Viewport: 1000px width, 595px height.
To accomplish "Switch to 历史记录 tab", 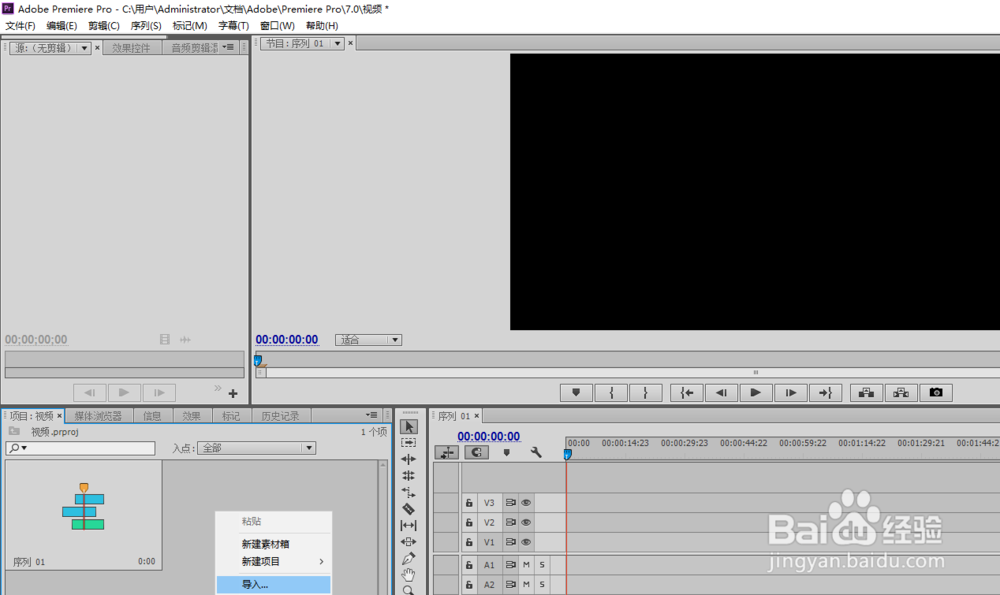I will 280,416.
